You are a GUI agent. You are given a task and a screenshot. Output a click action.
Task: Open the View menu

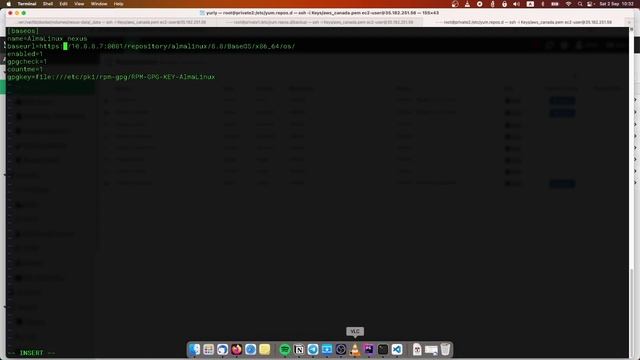tap(79, 4)
